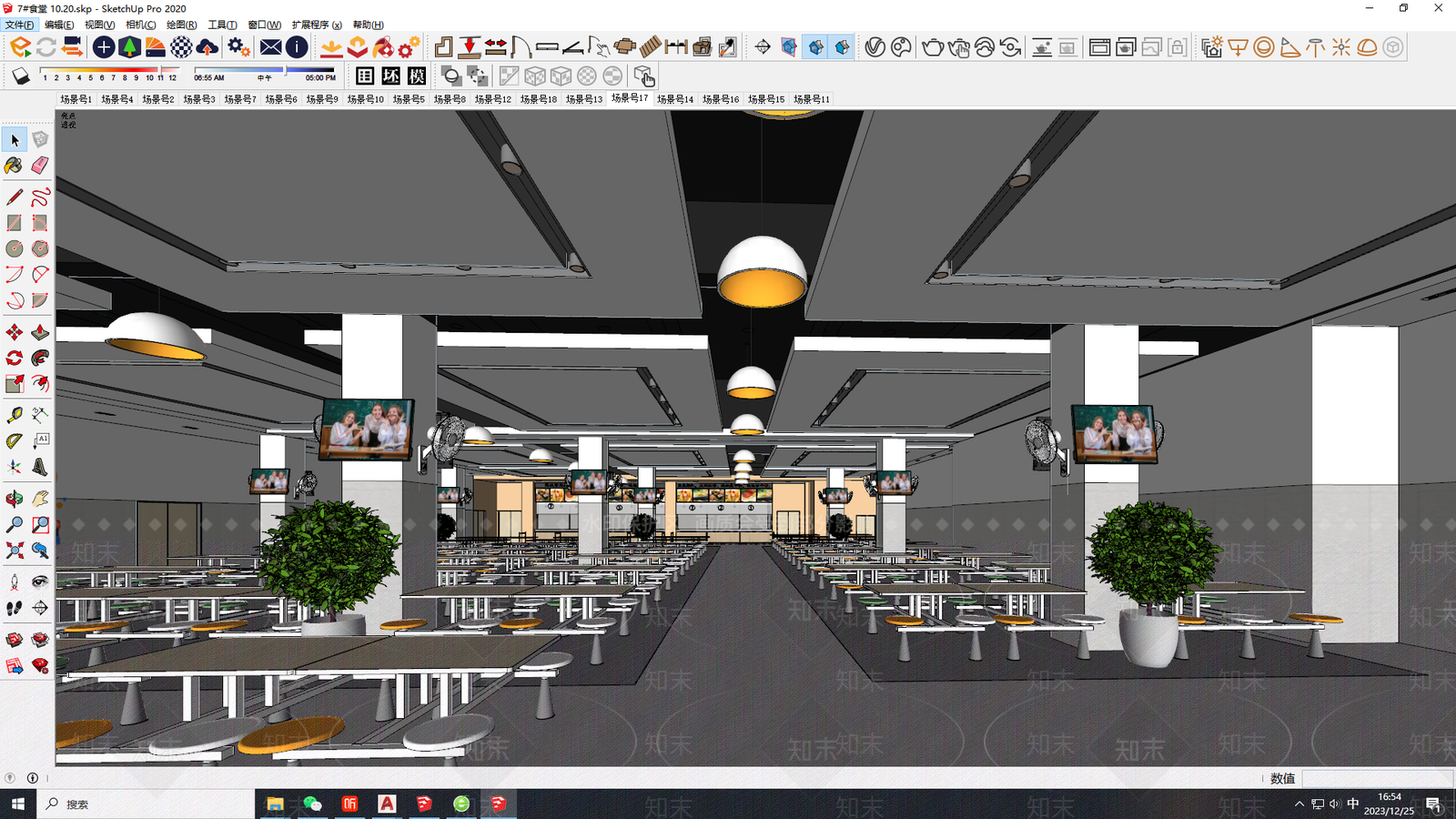Click the 数值 measurements input box
This screenshot has width=1456, height=819.
(1377, 778)
